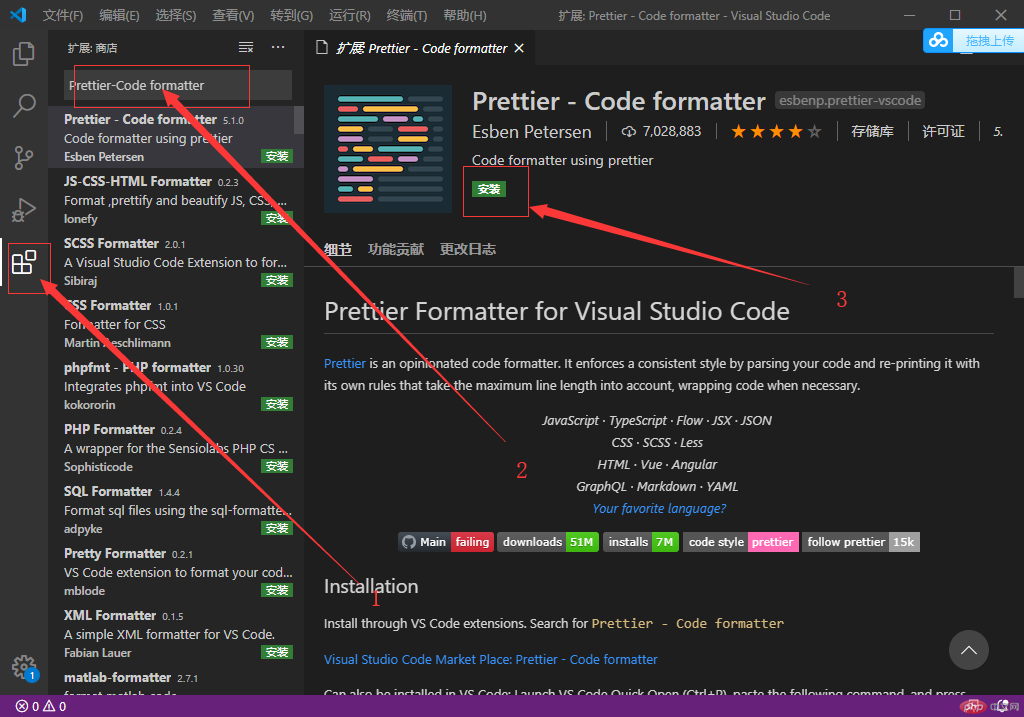This screenshot has width=1024, height=717.
Task: Install CSS Formatter by Martin Aeschlimann
Action: 277,342
